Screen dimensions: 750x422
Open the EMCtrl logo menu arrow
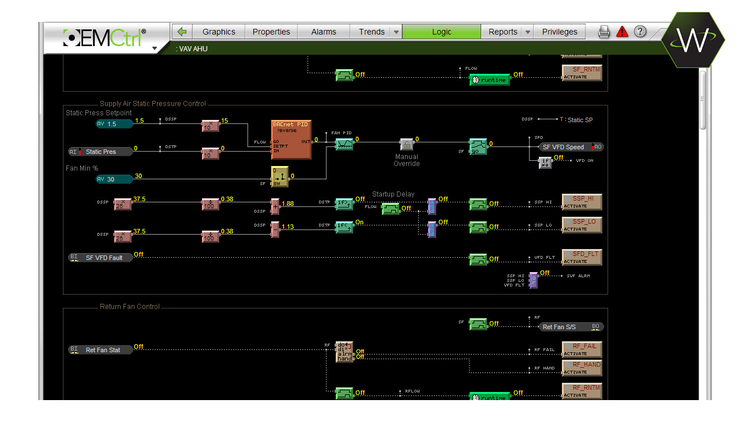155,47
